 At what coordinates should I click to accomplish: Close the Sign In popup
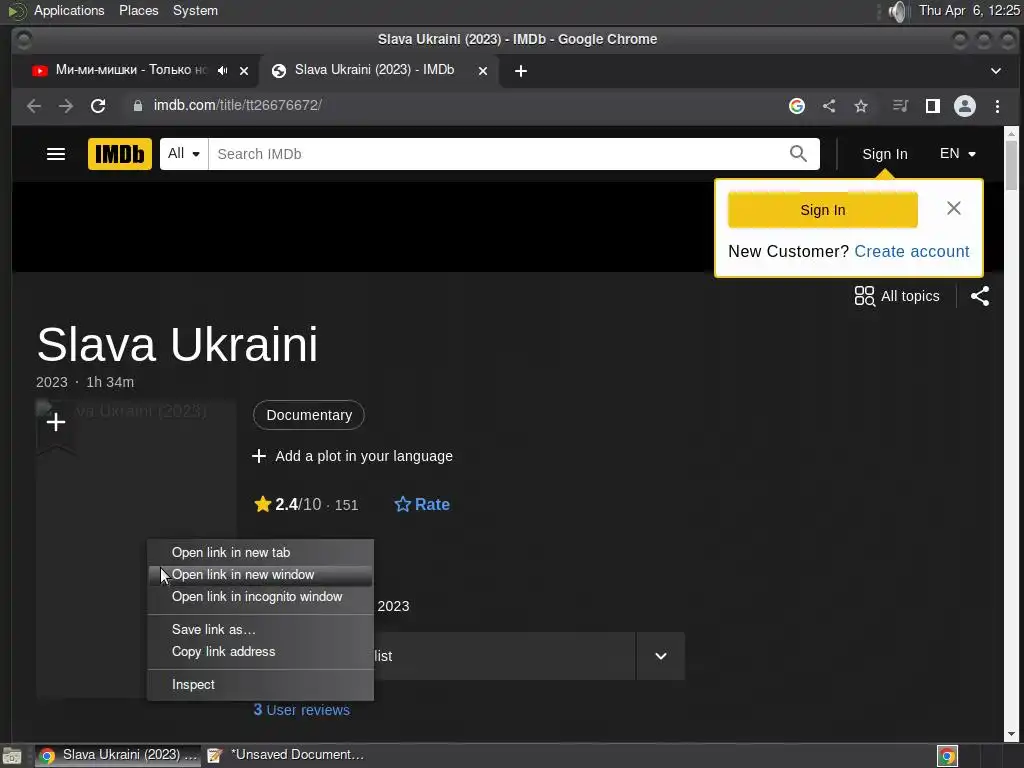(x=953, y=208)
